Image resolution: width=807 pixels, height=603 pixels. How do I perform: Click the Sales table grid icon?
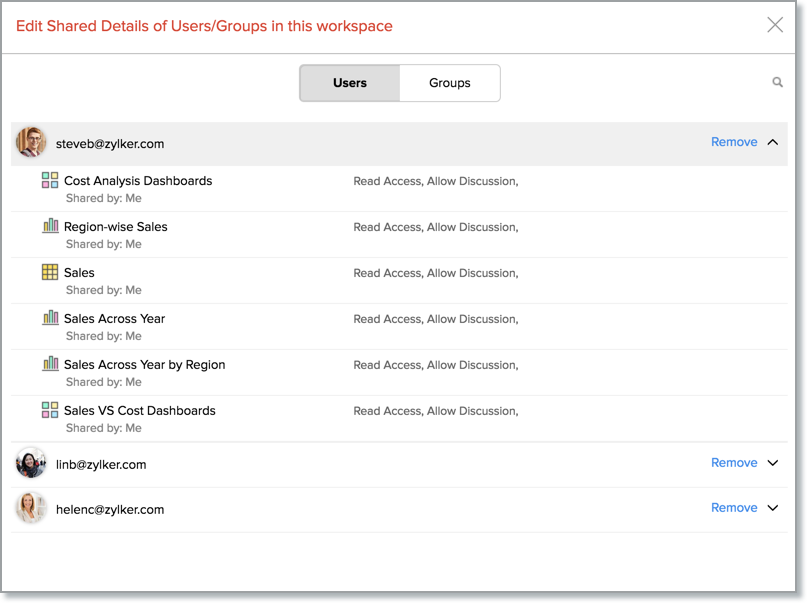(x=50, y=272)
